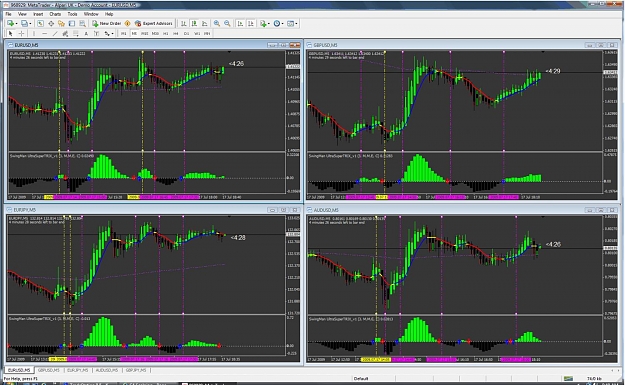Expand the New Chart dropdown arrow

click(16, 24)
